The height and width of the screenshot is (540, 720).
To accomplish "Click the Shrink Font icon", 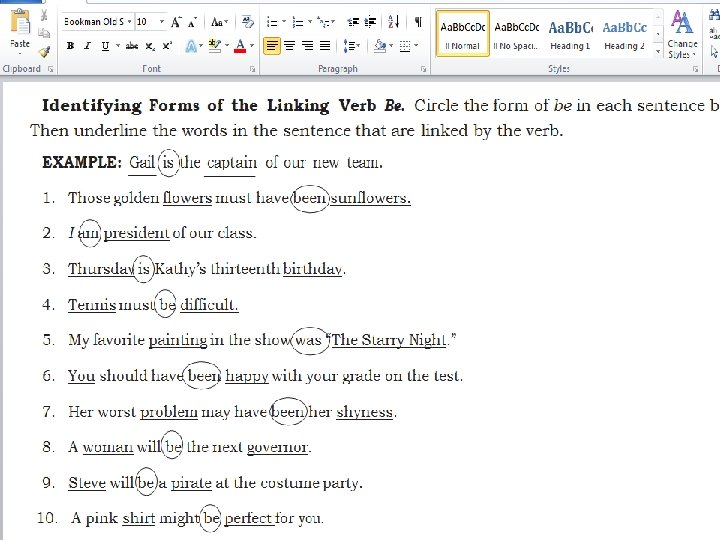I will click(192, 22).
